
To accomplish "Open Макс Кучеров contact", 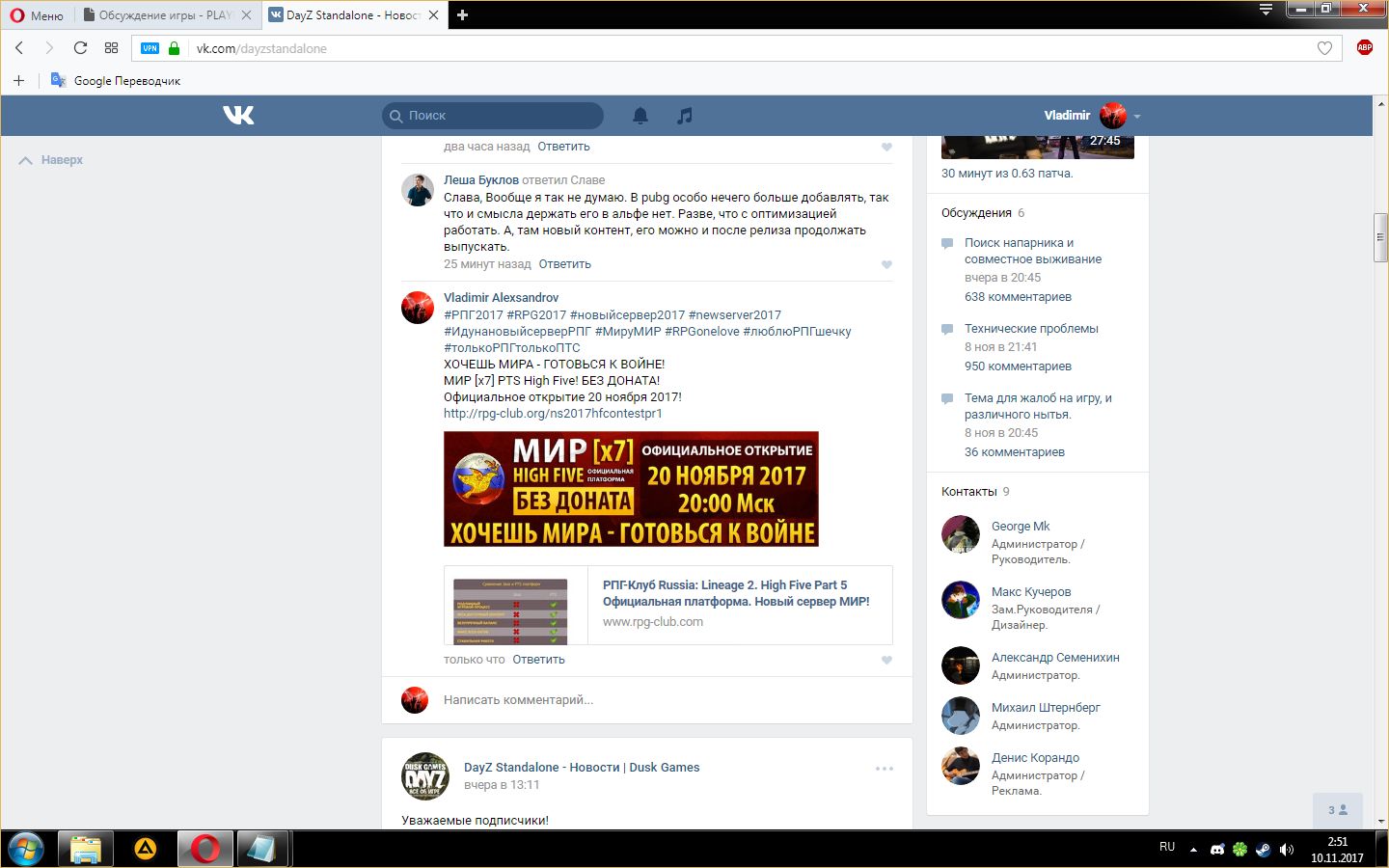I will pos(1031,592).
